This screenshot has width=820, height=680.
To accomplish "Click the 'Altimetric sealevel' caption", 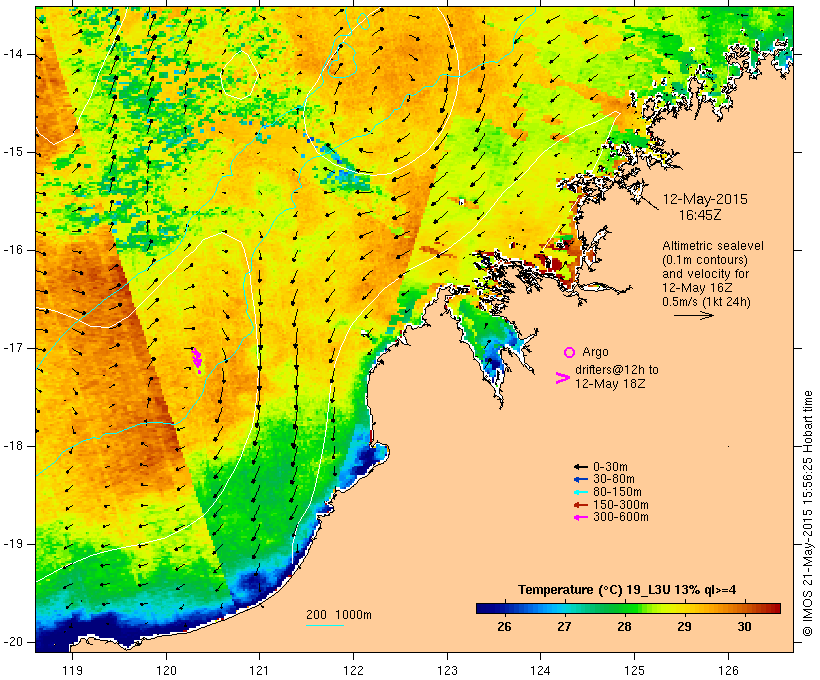I will (x=713, y=246).
